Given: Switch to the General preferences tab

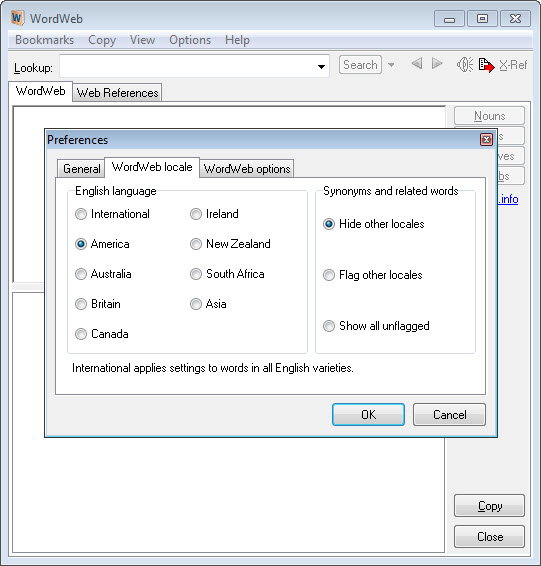Looking at the screenshot, I should coord(81,169).
